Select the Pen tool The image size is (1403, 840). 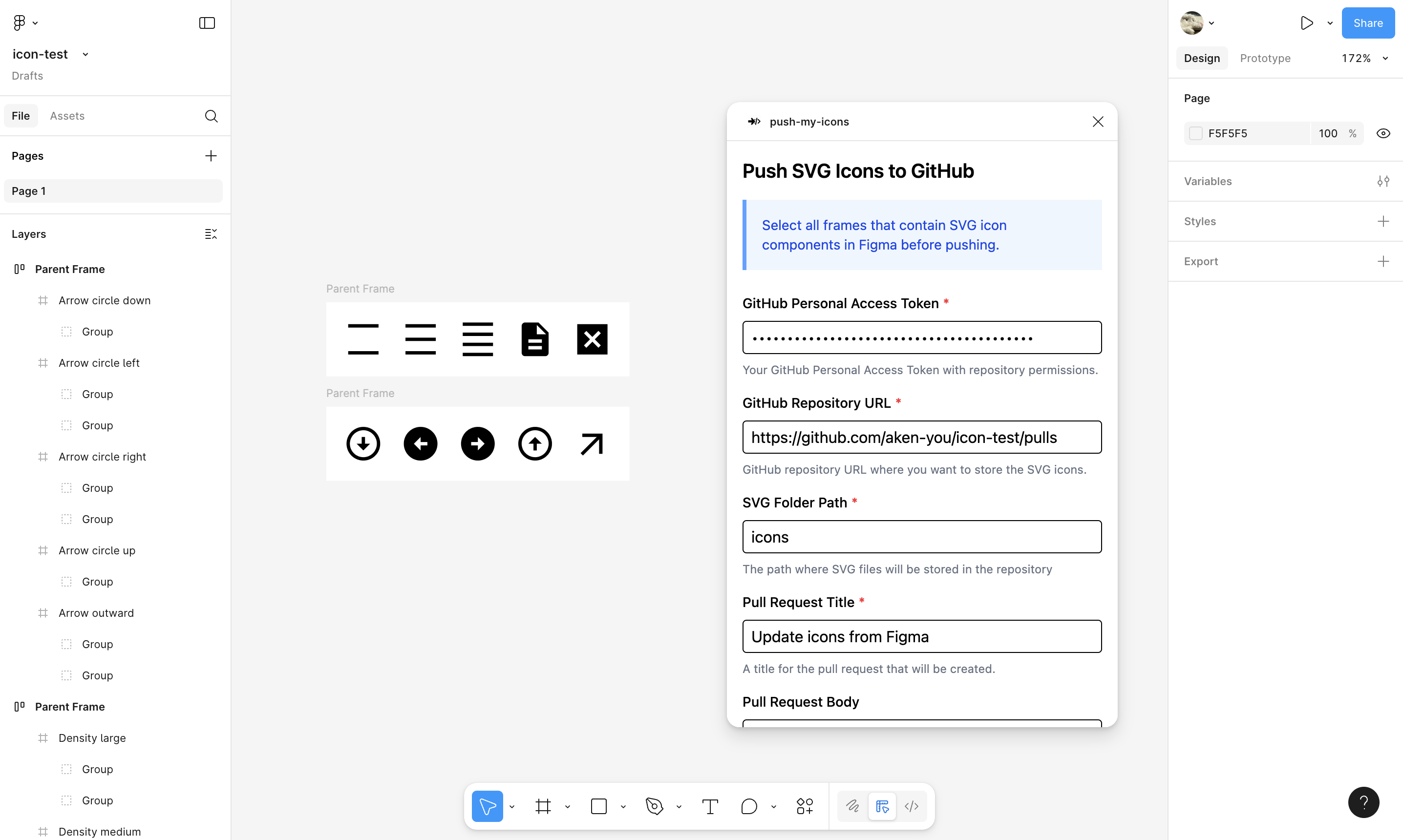point(654,806)
